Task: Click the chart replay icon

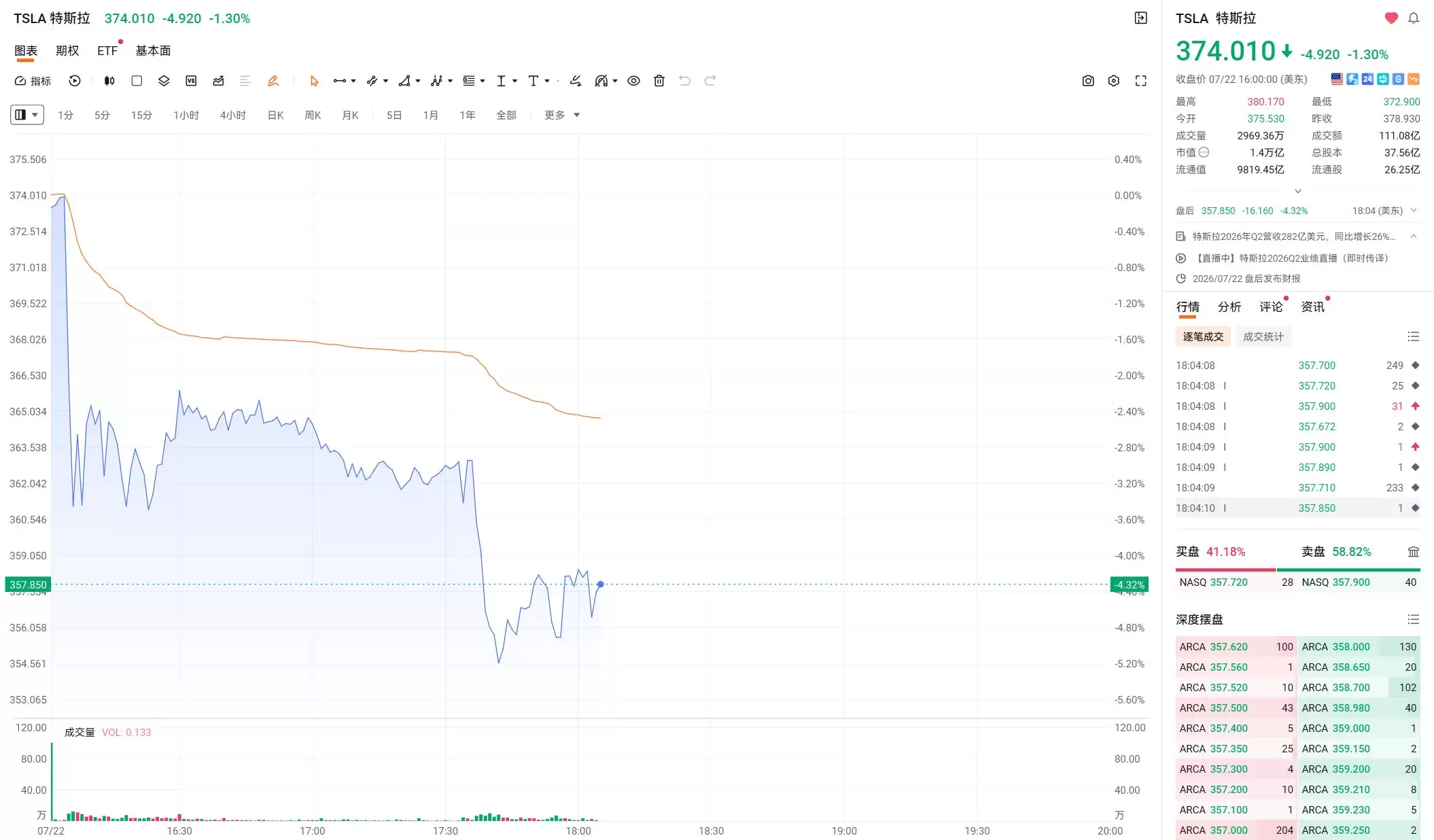Action: click(x=75, y=81)
